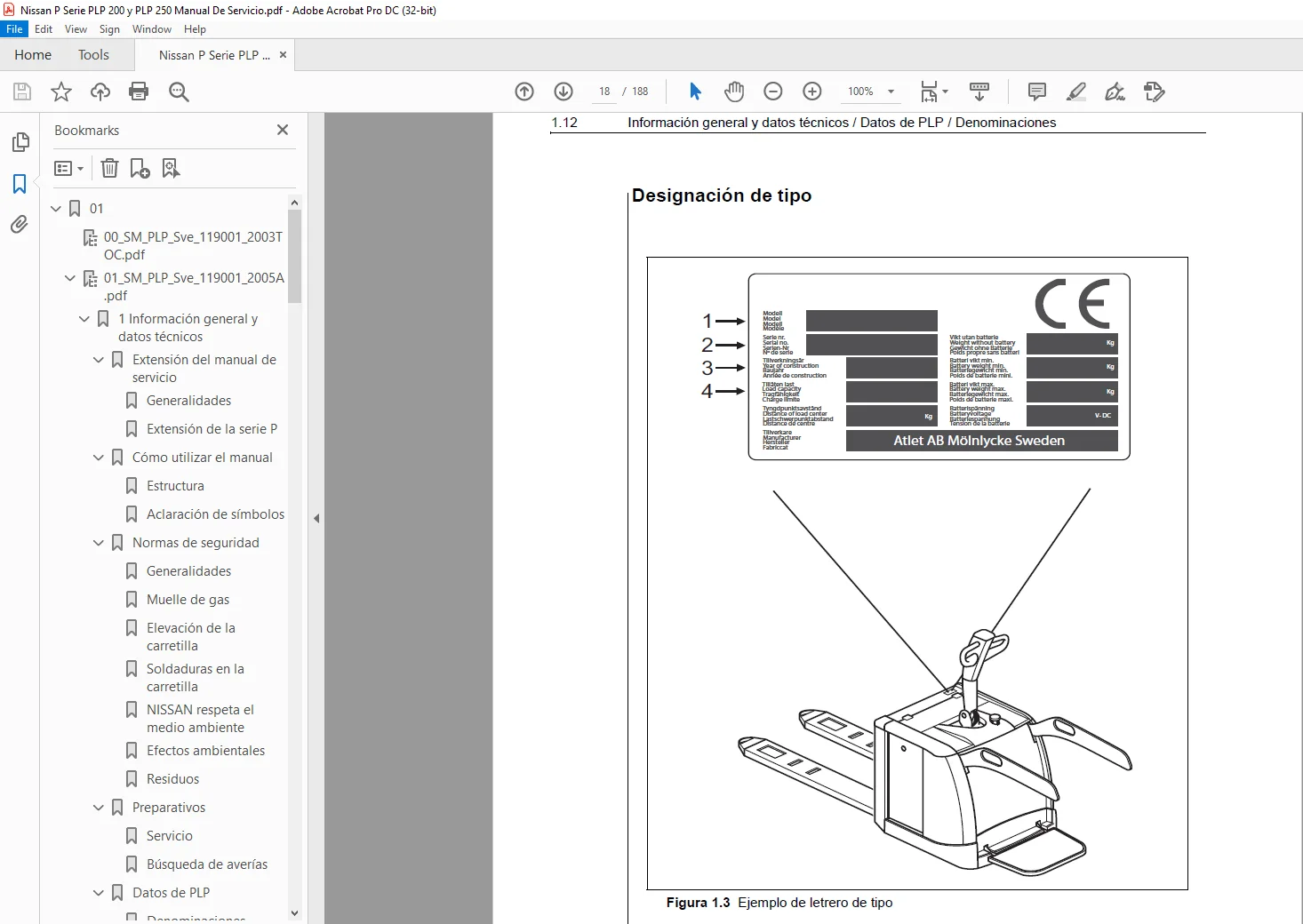Collapse the navigation pane with arrow handle
This screenshot has width=1303, height=924.
pyautogui.click(x=316, y=518)
